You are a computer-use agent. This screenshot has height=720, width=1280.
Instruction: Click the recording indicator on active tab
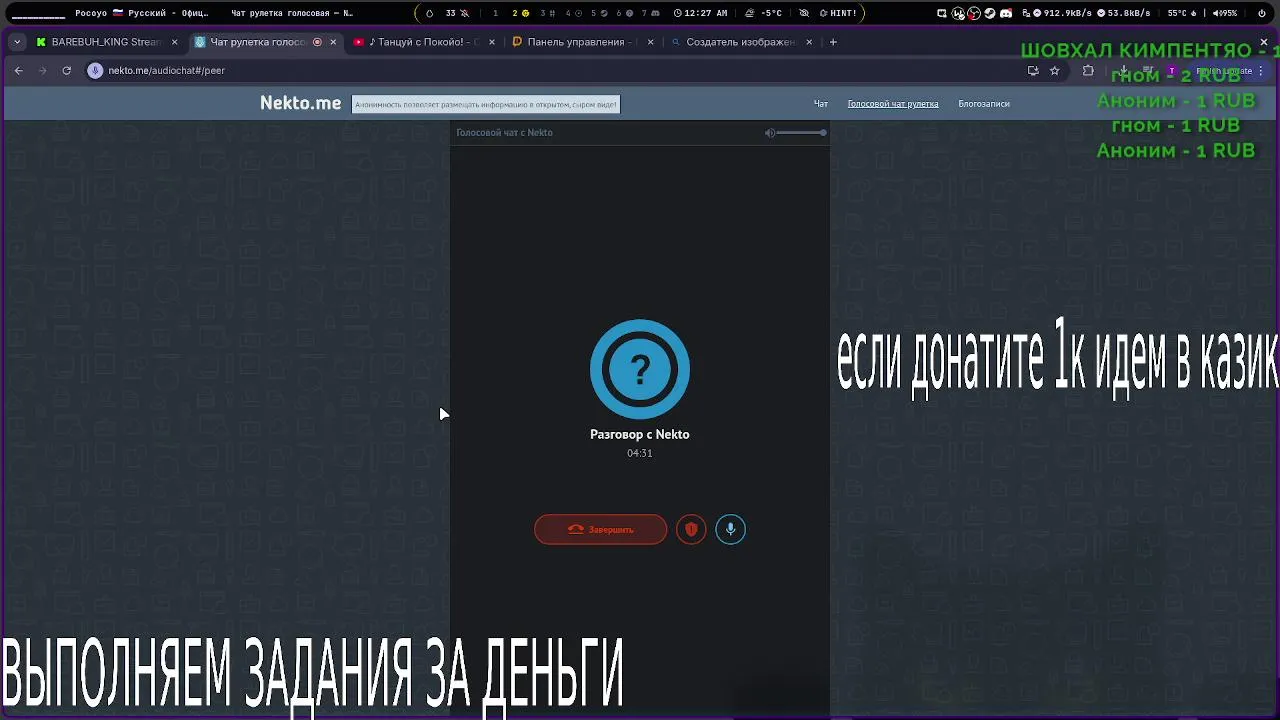tap(317, 42)
